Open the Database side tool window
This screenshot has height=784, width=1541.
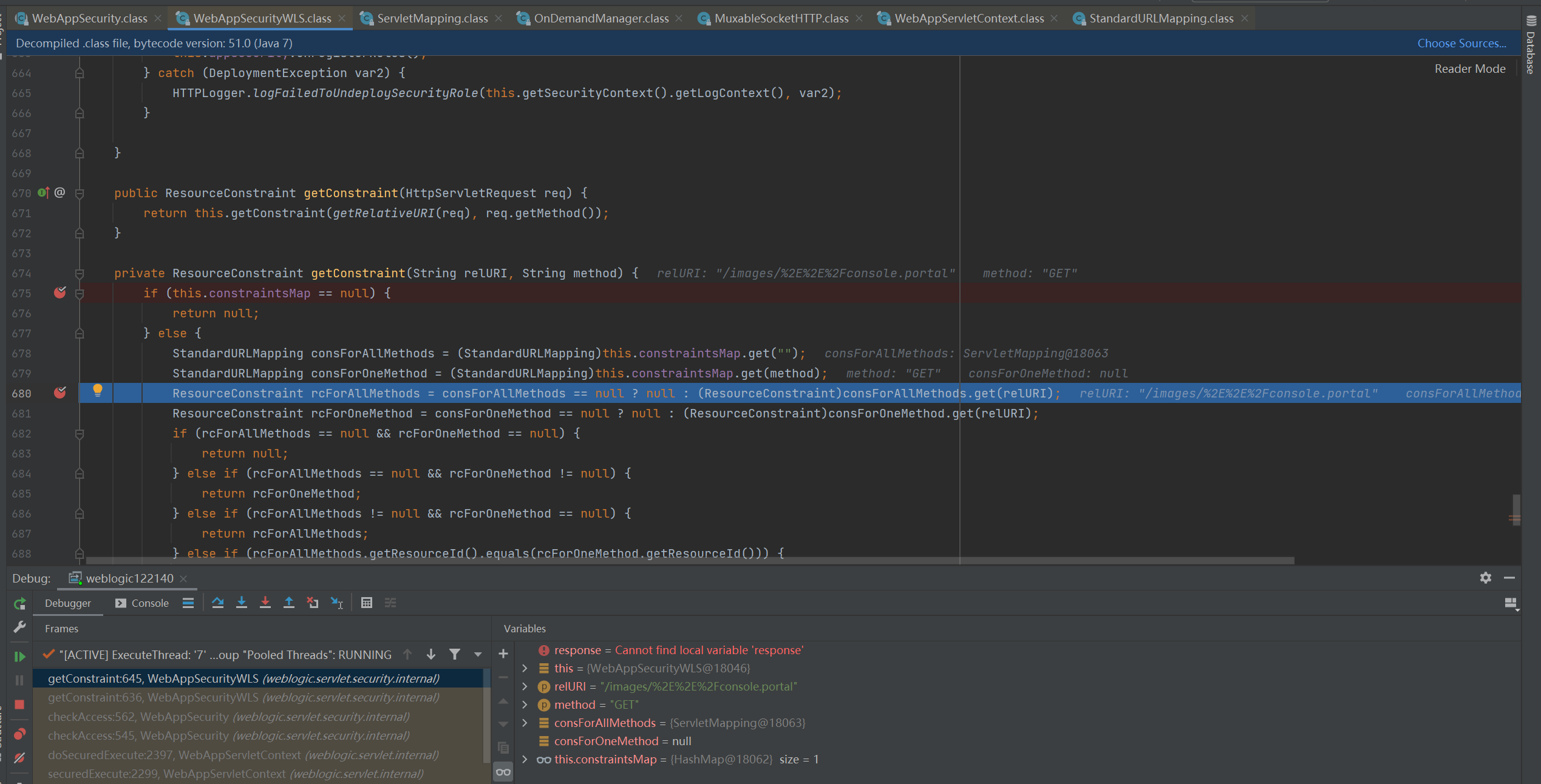(x=1531, y=46)
